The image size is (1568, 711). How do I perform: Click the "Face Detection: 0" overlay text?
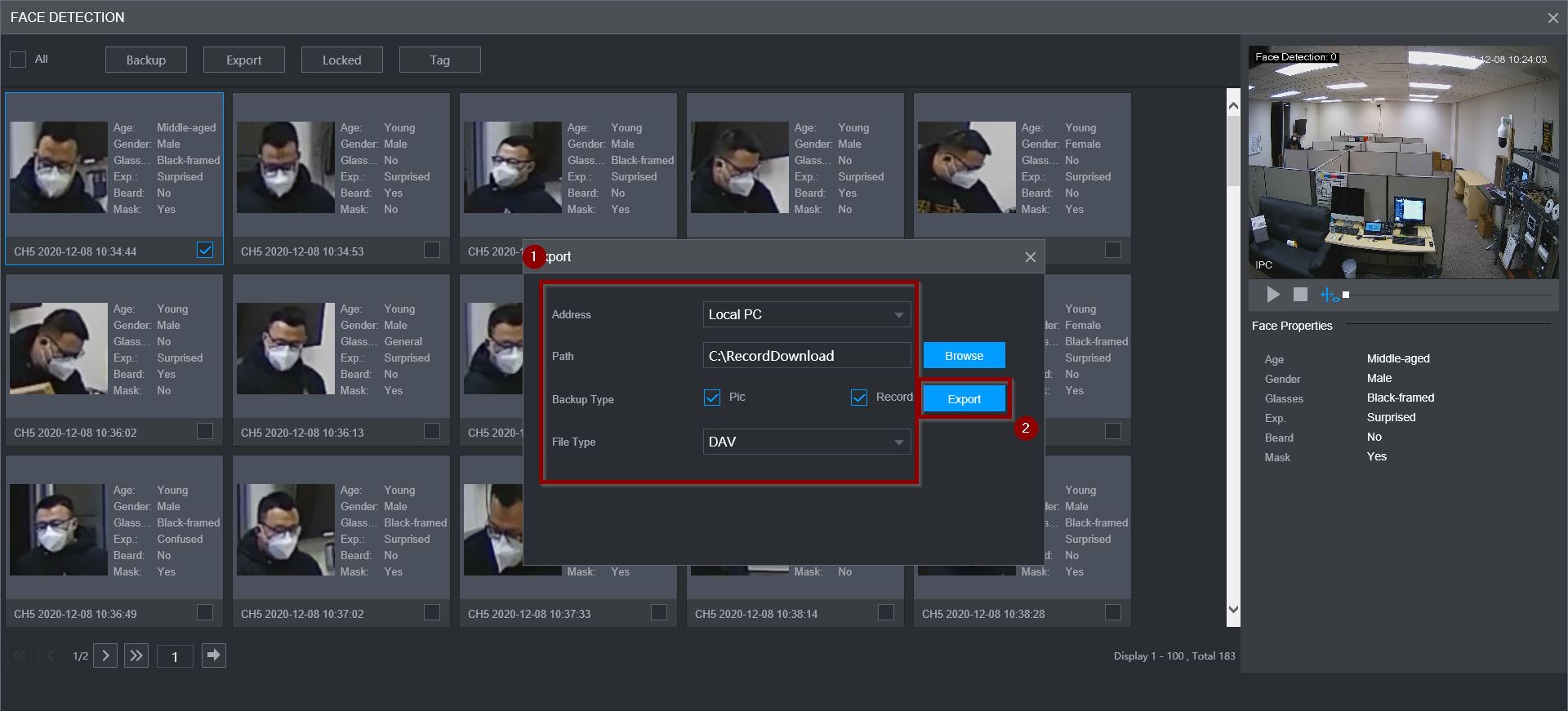click(1295, 57)
